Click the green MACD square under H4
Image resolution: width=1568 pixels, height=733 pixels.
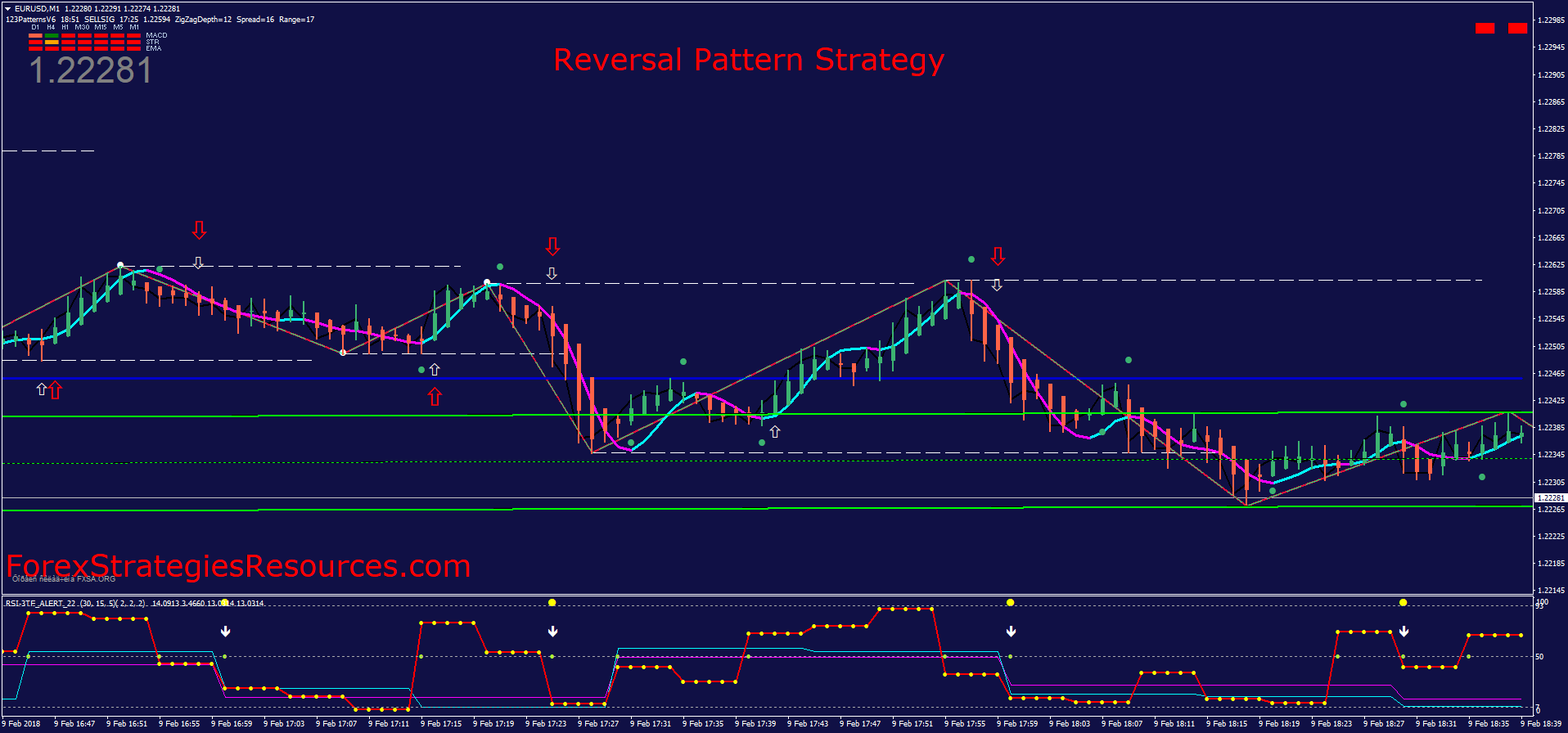[52, 36]
